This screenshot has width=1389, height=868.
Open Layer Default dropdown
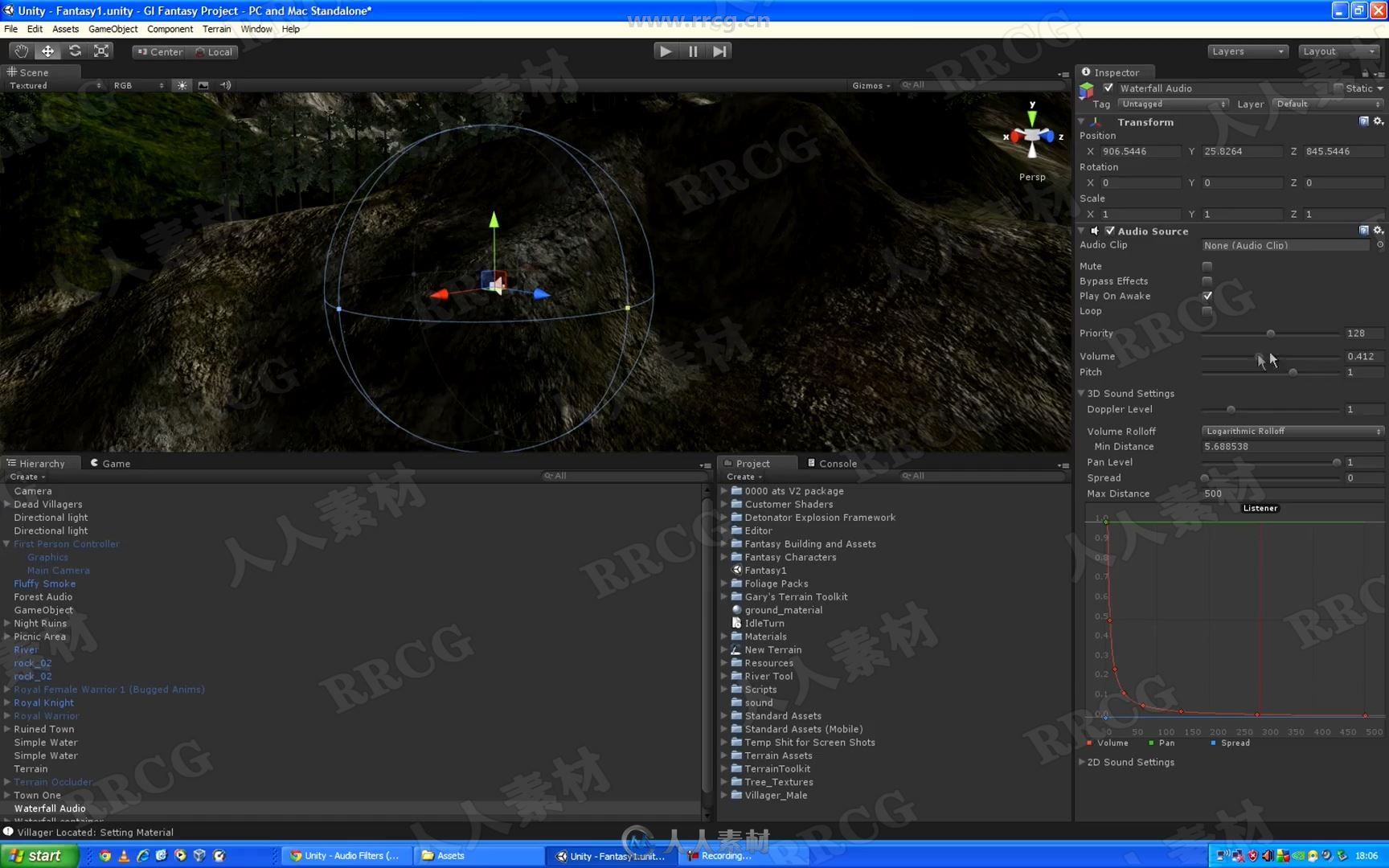[x=1328, y=104]
